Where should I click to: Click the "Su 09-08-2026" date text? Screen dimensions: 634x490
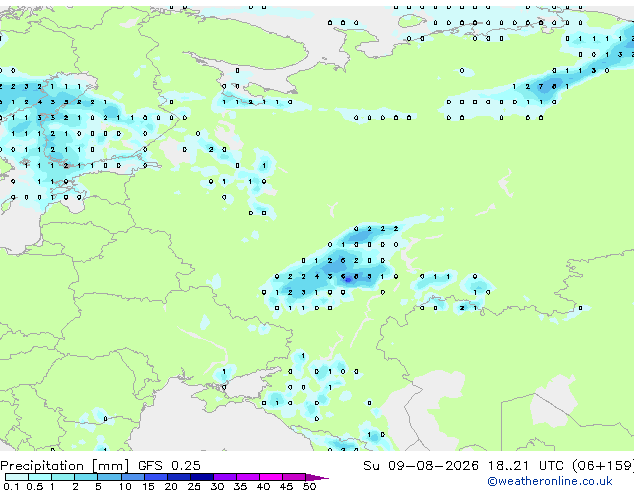point(421,465)
